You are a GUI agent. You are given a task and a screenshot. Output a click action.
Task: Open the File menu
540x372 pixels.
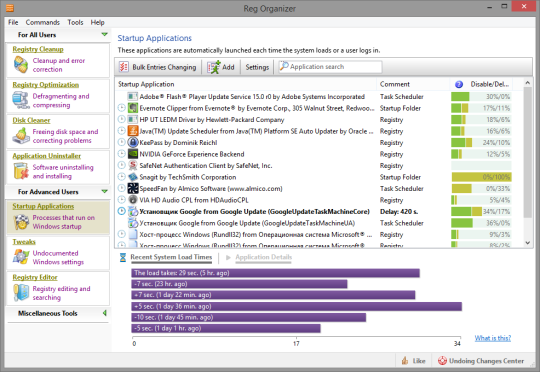click(x=13, y=22)
